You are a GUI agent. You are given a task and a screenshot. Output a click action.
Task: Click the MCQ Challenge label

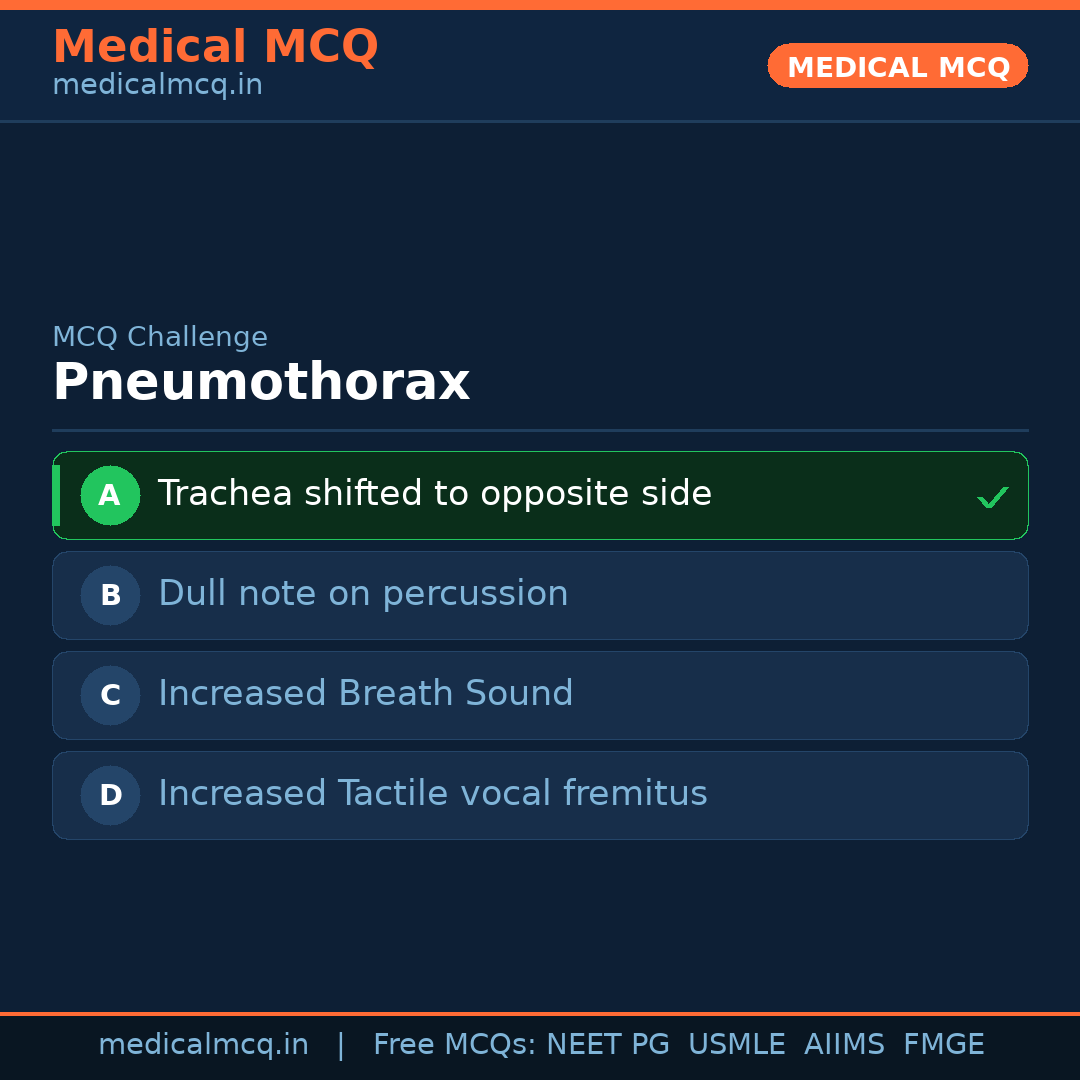pos(160,337)
